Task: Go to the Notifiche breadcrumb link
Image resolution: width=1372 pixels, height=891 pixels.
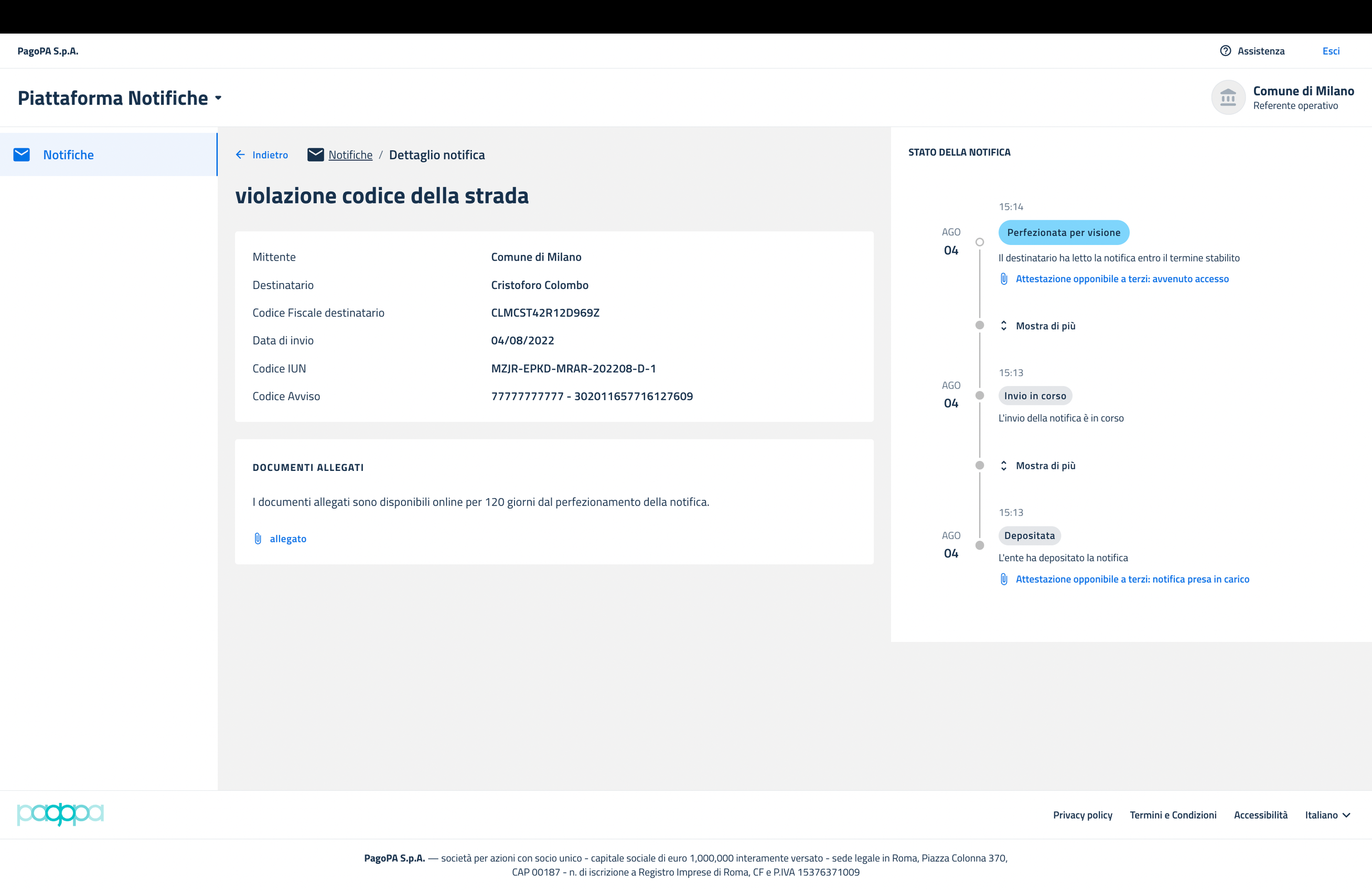Action: tap(350, 155)
